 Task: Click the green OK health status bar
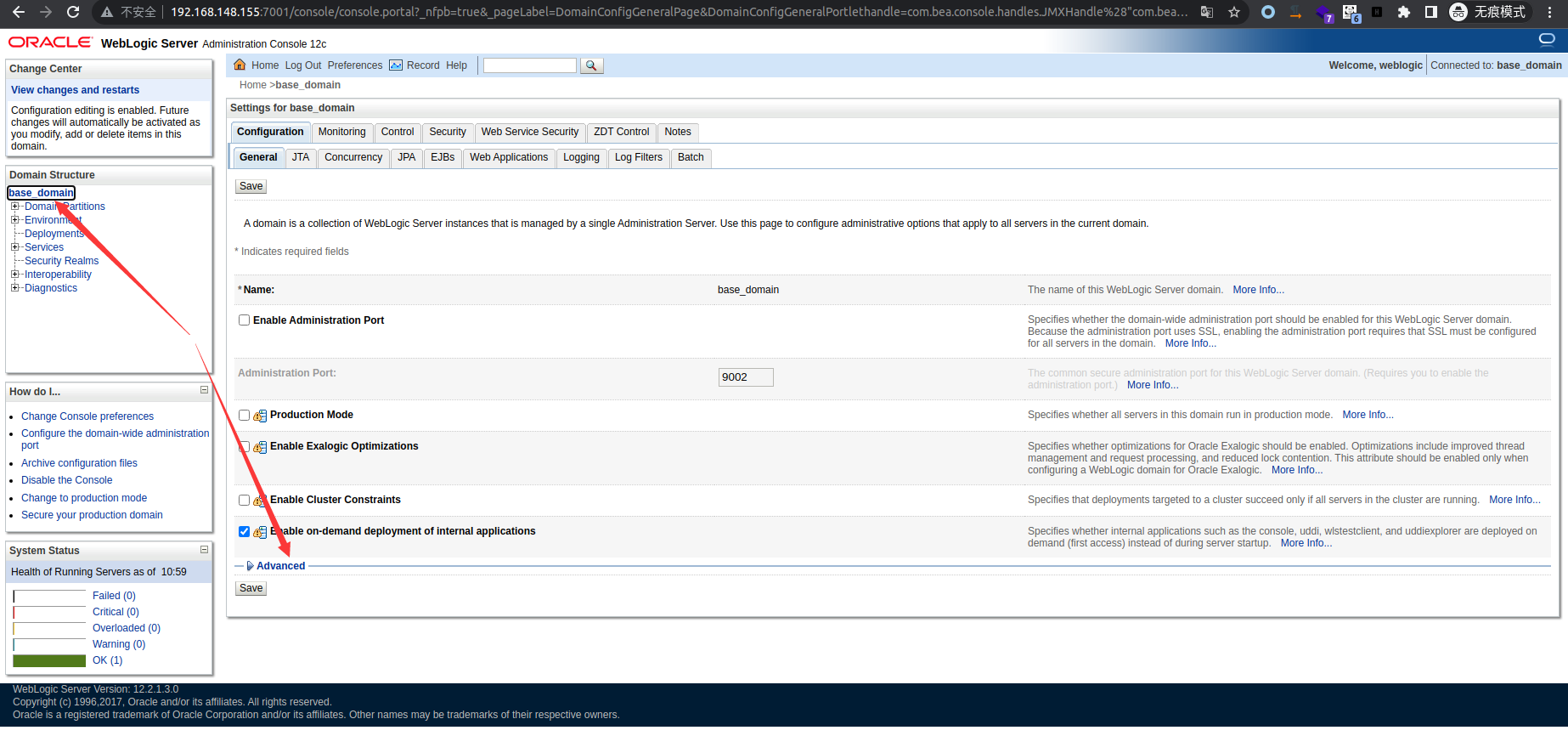[49, 660]
